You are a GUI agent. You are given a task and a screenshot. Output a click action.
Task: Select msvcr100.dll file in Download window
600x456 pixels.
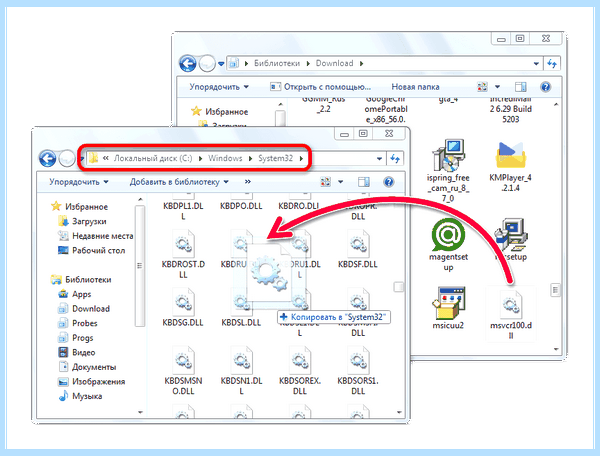point(511,314)
